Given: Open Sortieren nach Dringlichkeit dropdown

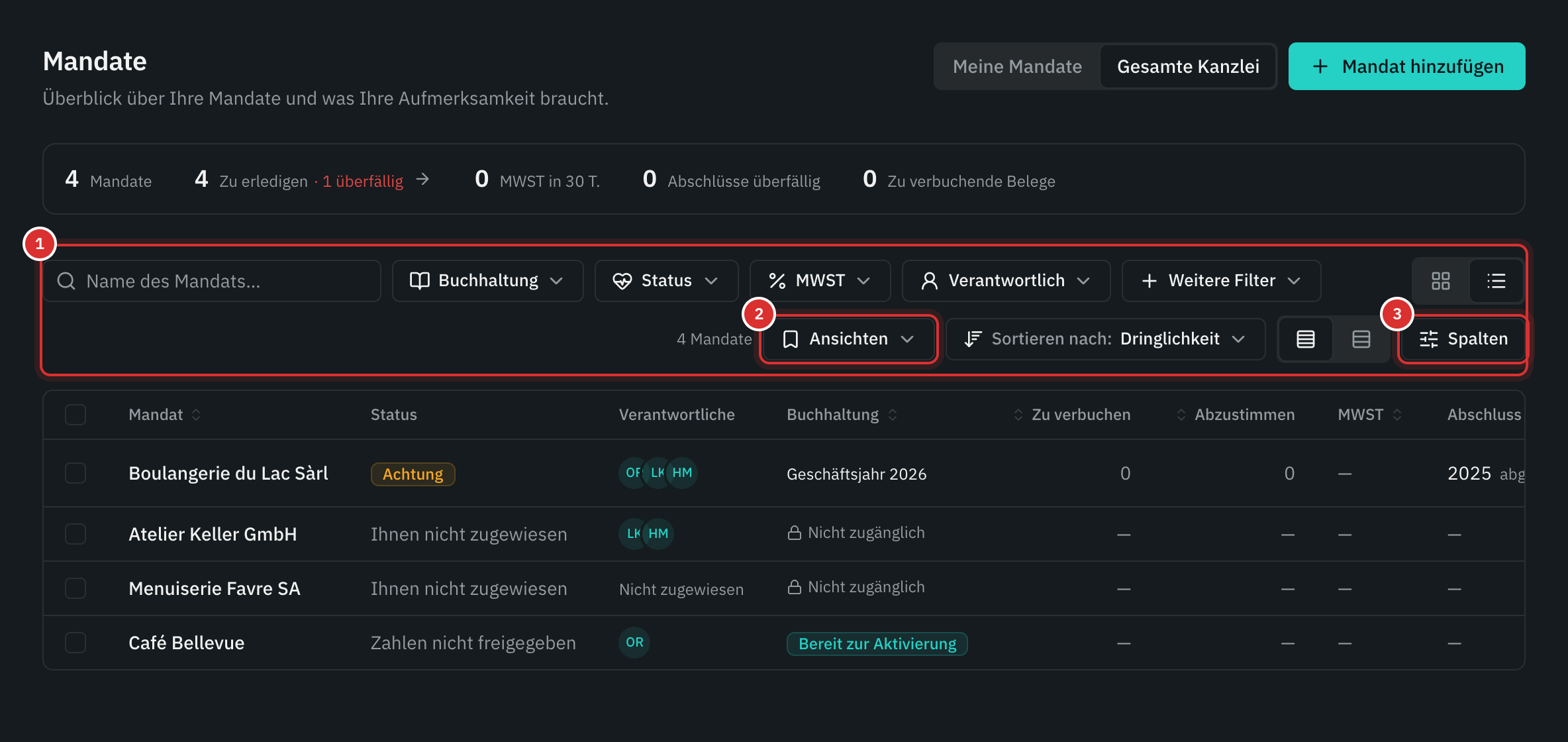Looking at the screenshot, I should pos(1105,339).
